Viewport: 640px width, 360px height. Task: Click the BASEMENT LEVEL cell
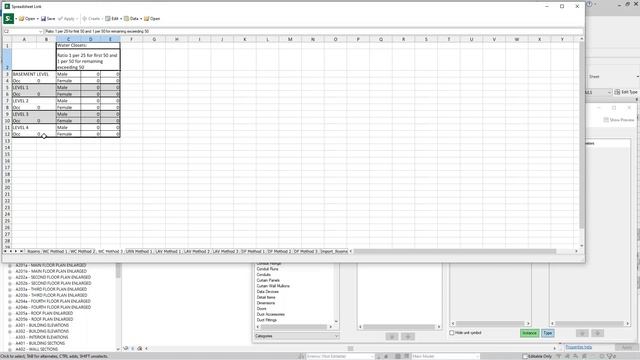point(34,74)
